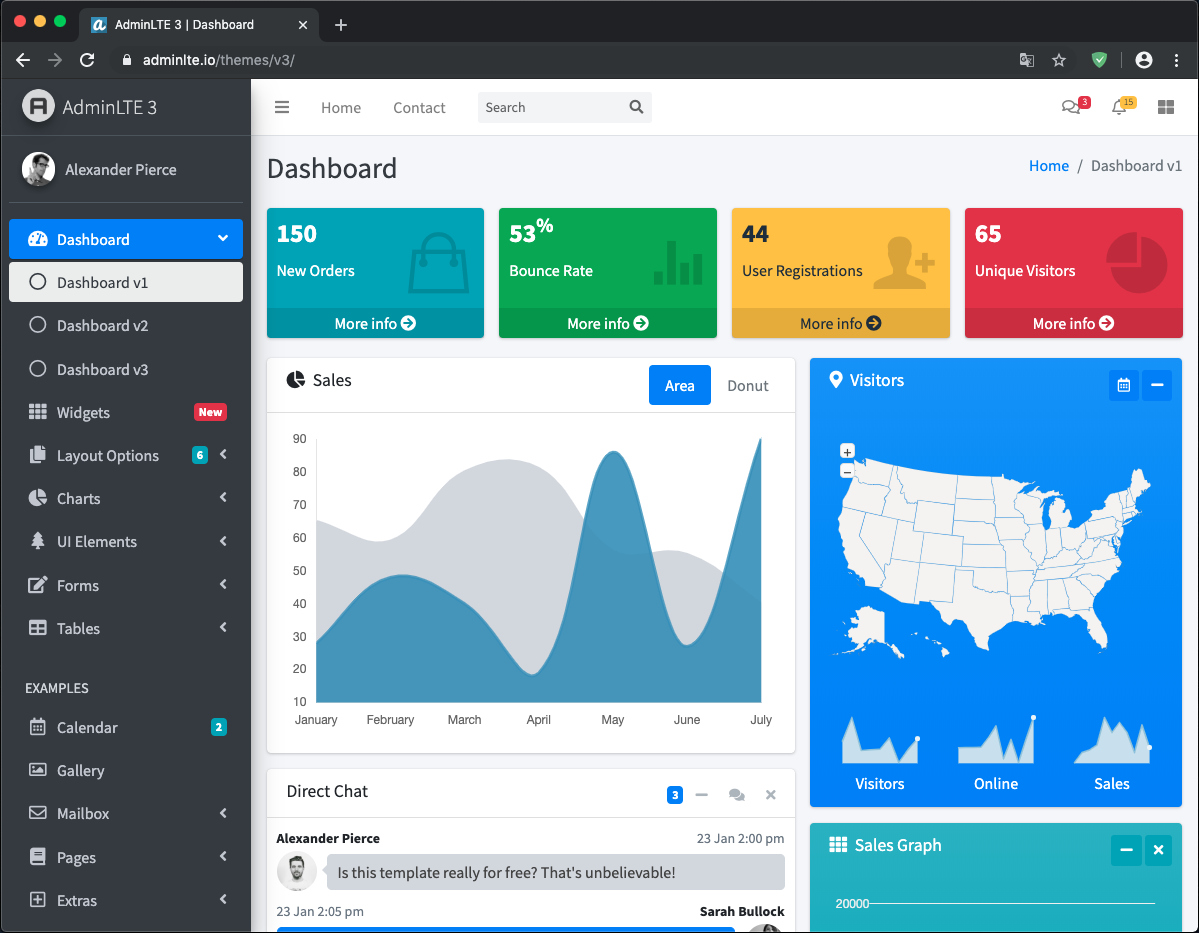
Task: Expand the Layout Options menu
Action: [x=126, y=455]
